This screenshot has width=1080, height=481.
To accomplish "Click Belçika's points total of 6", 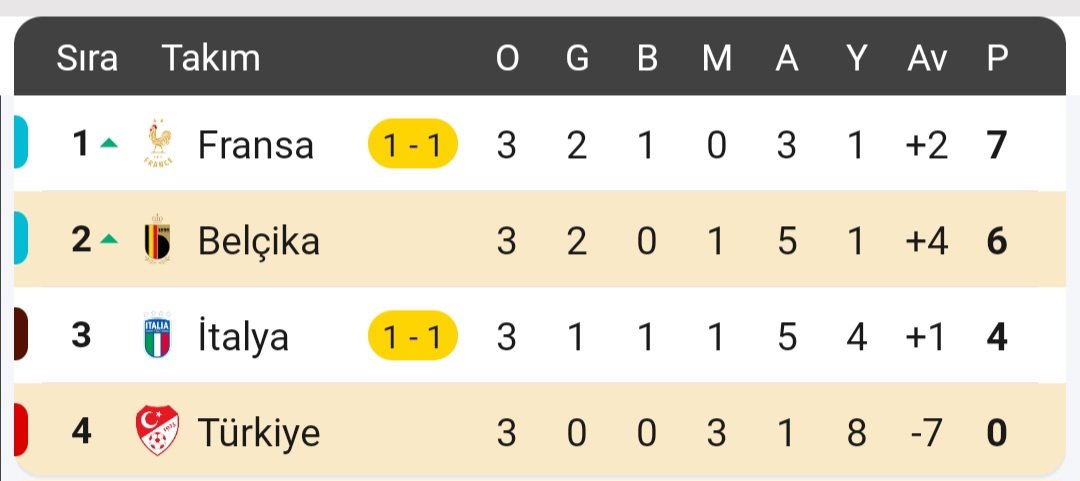I will (997, 241).
